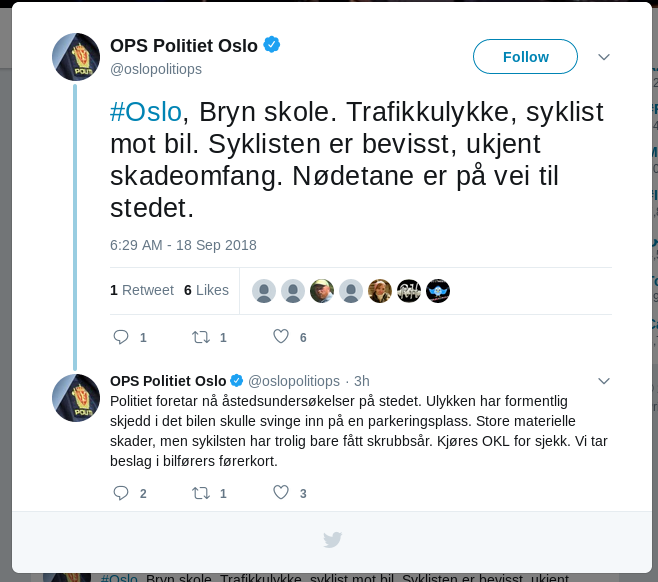This screenshot has height=582, width=658.
Task: View the 1 Retweet list
Action: (x=142, y=290)
